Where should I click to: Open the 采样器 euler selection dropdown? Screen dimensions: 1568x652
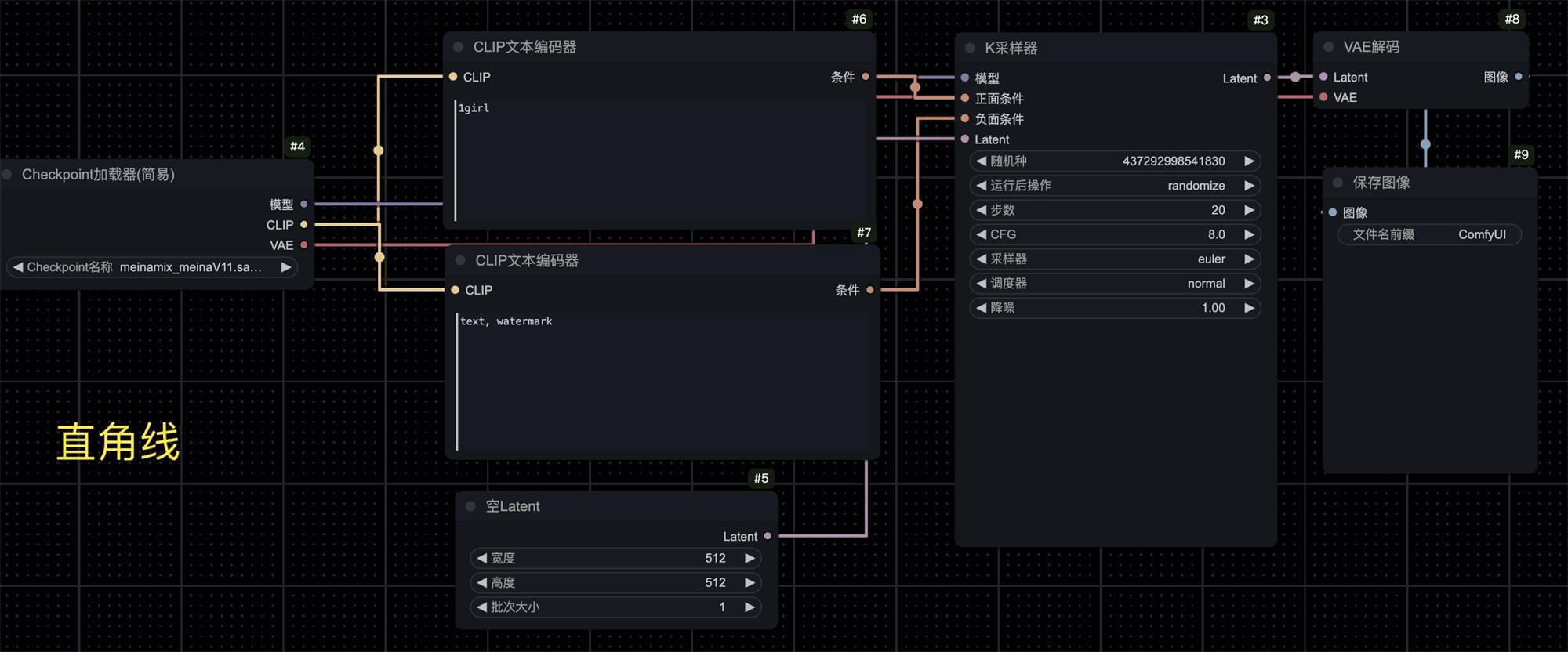coord(1115,259)
